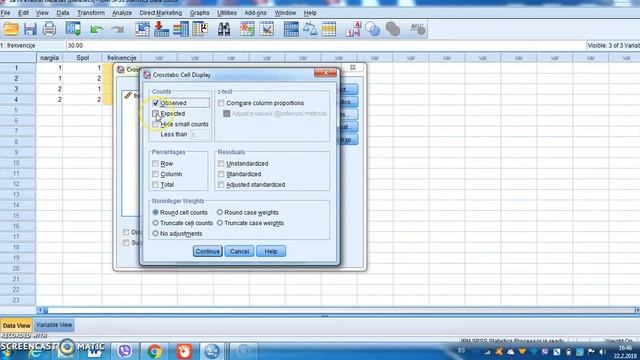The image size is (640, 360).
Task: Open the Edit menu
Action: coord(23,13)
